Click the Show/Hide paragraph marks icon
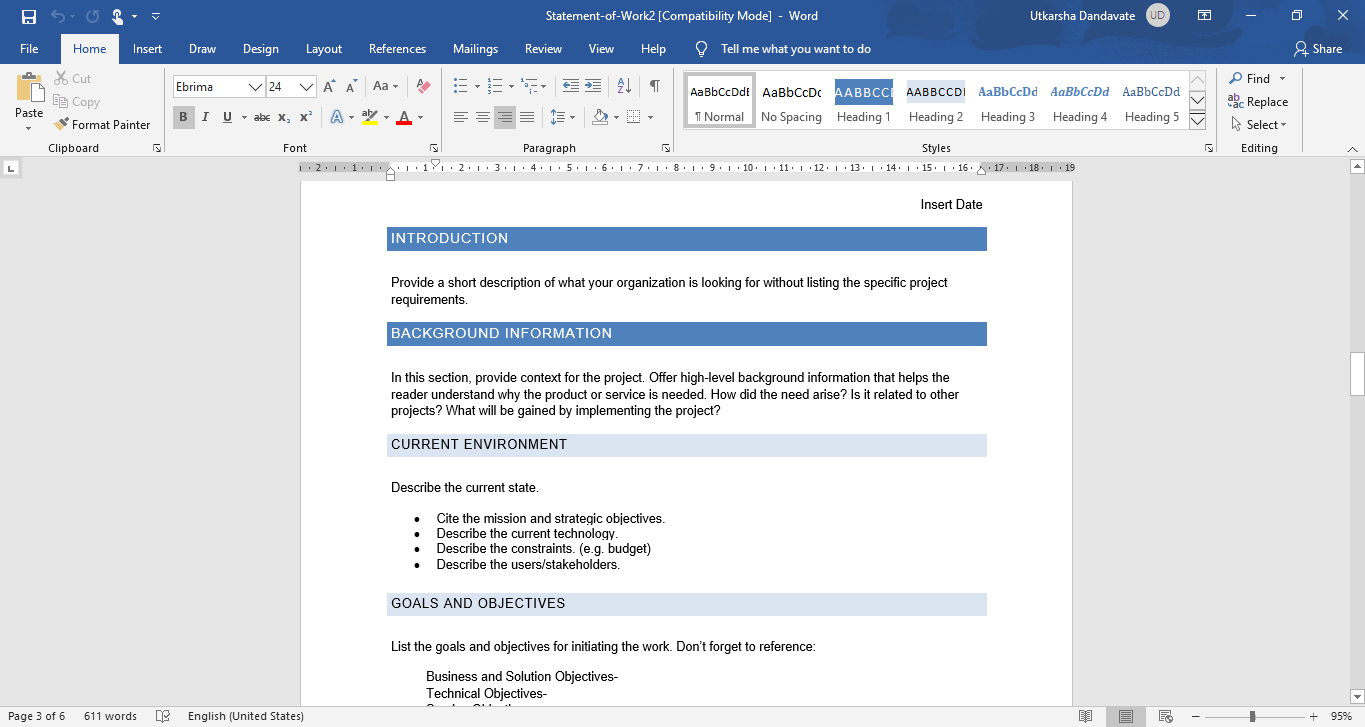The image size is (1365, 727). point(654,87)
